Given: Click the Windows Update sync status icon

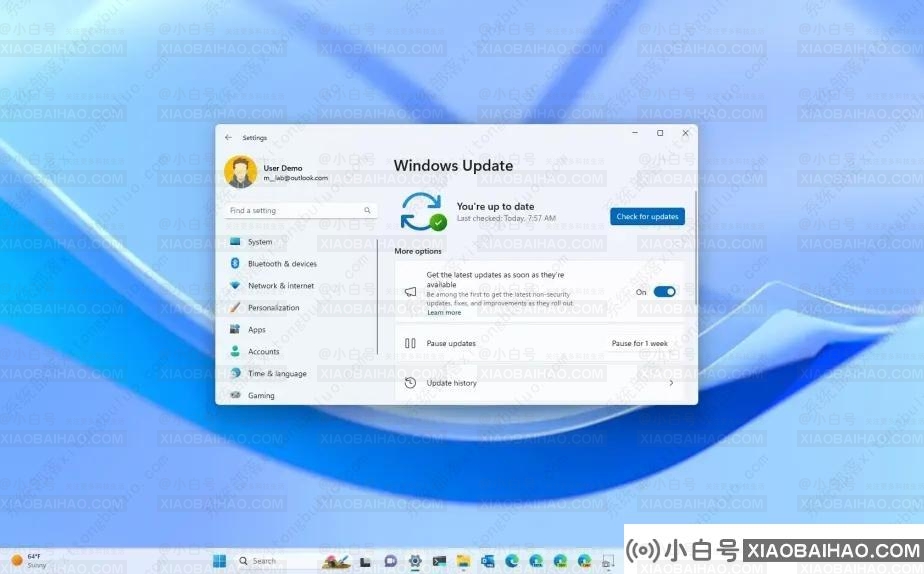Looking at the screenshot, I should (x=423, y=212).
